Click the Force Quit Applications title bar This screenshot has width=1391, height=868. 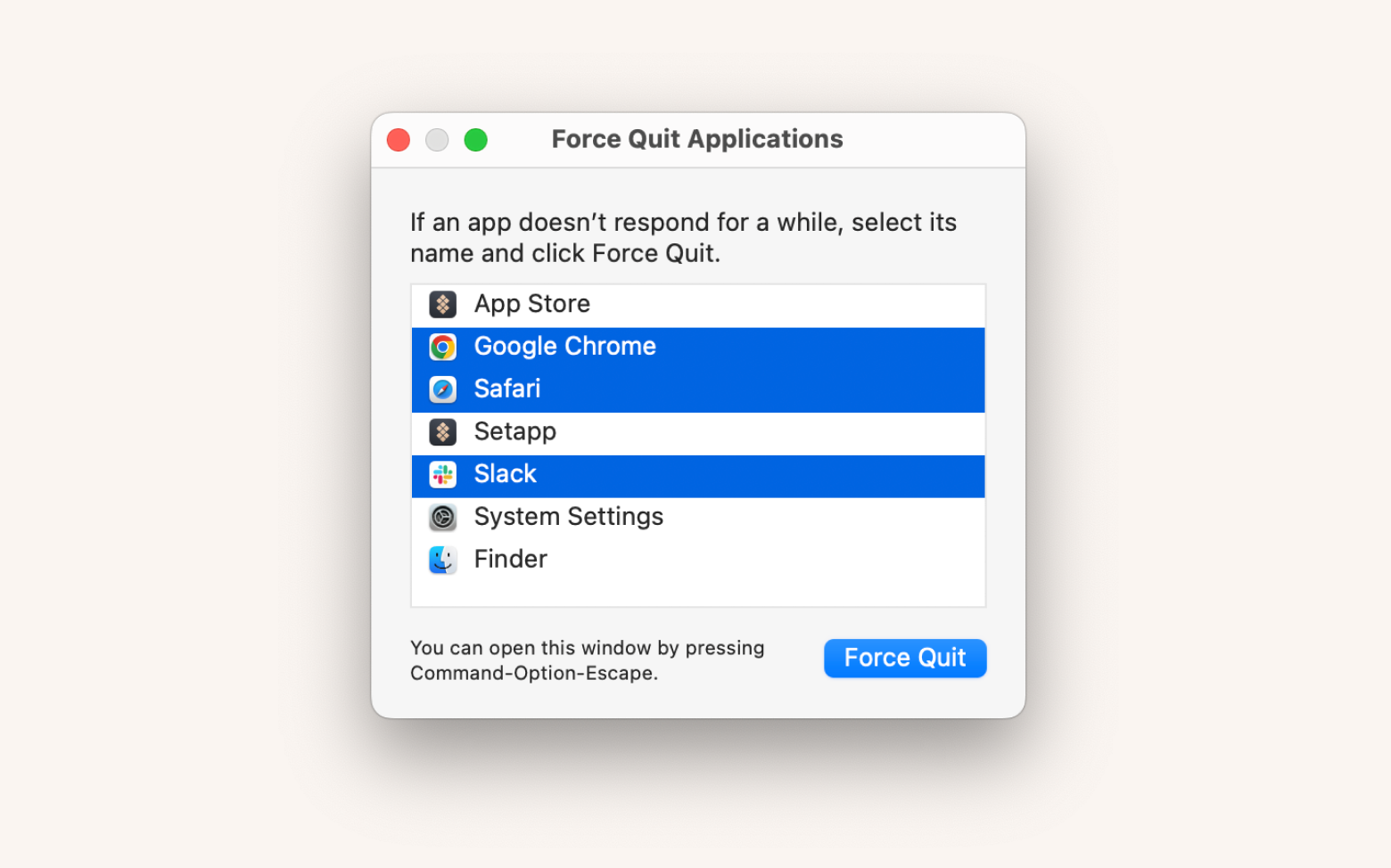[x=696, y=139]
